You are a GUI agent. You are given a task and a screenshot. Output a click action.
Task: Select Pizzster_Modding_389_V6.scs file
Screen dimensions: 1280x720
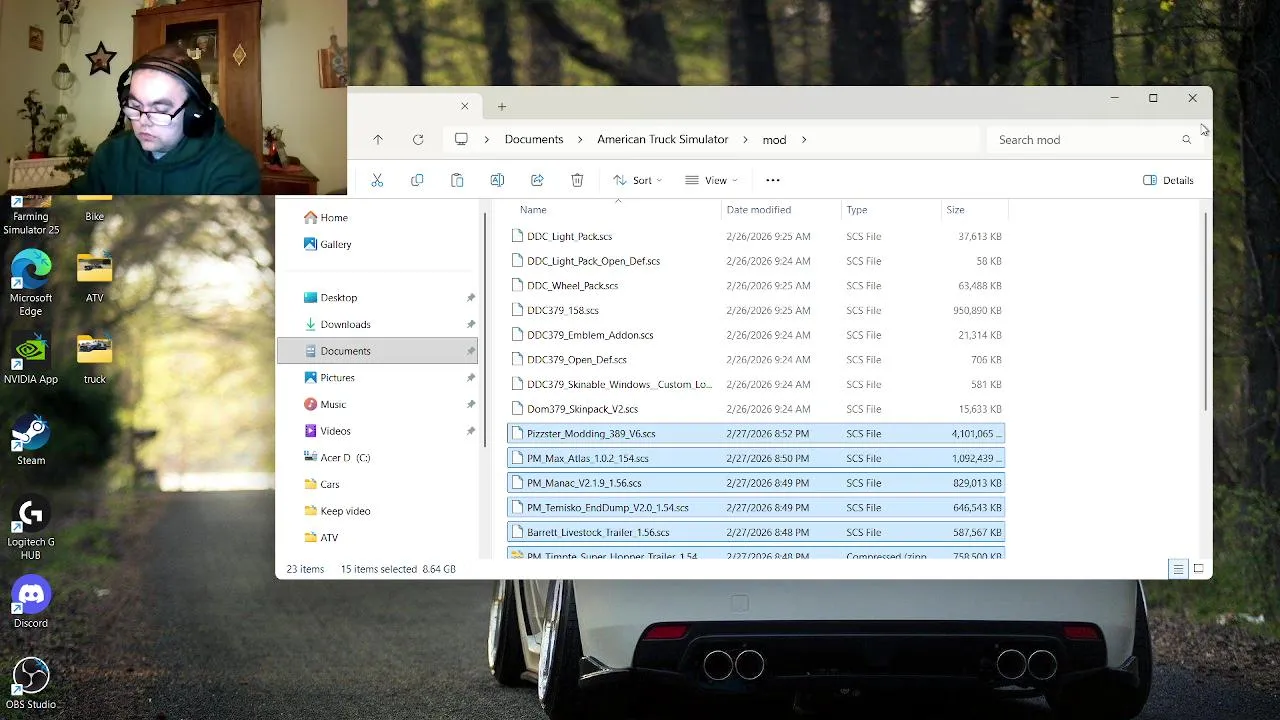coord(755,433)
